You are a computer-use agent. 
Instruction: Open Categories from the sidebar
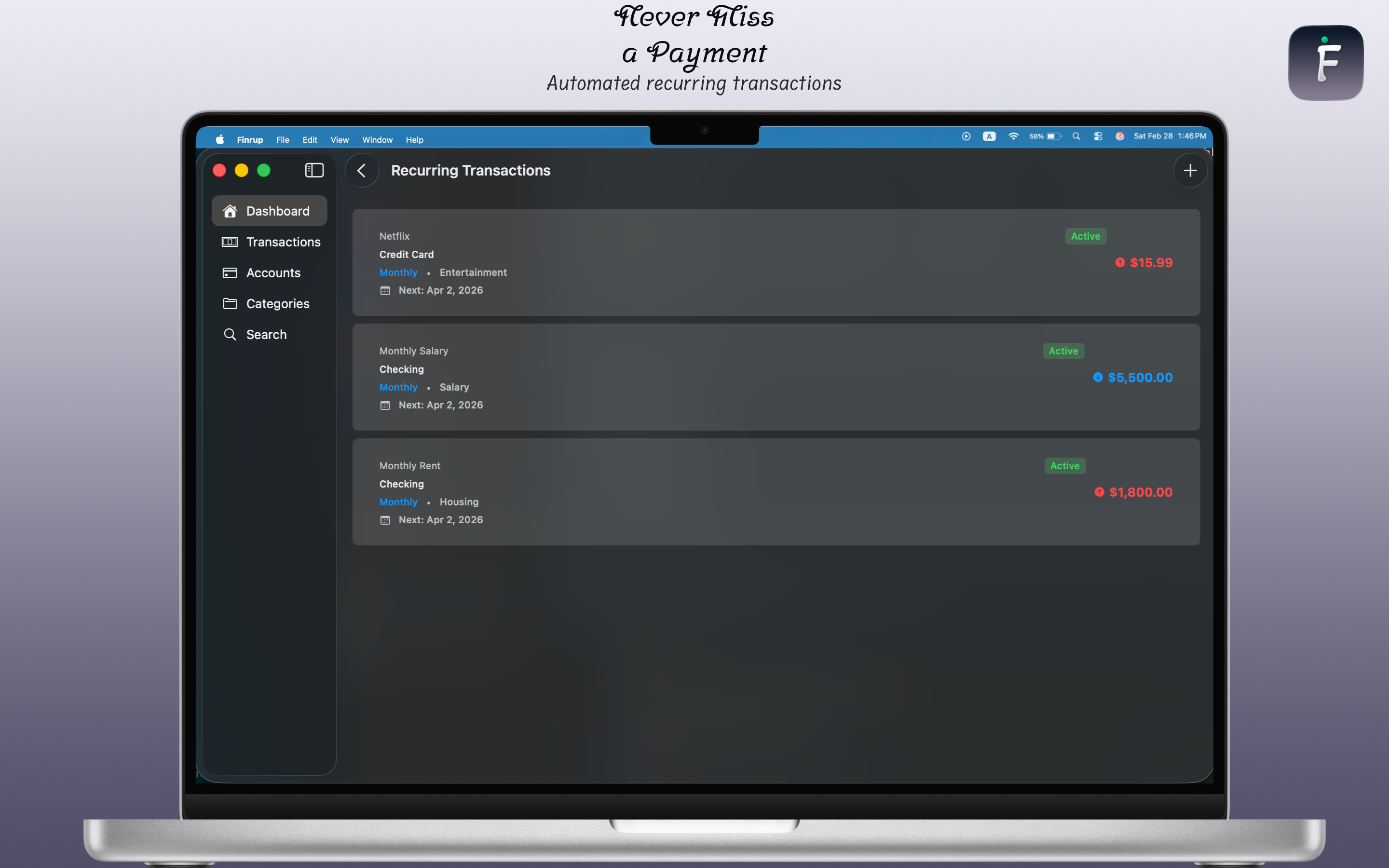[x=269, y=304]
